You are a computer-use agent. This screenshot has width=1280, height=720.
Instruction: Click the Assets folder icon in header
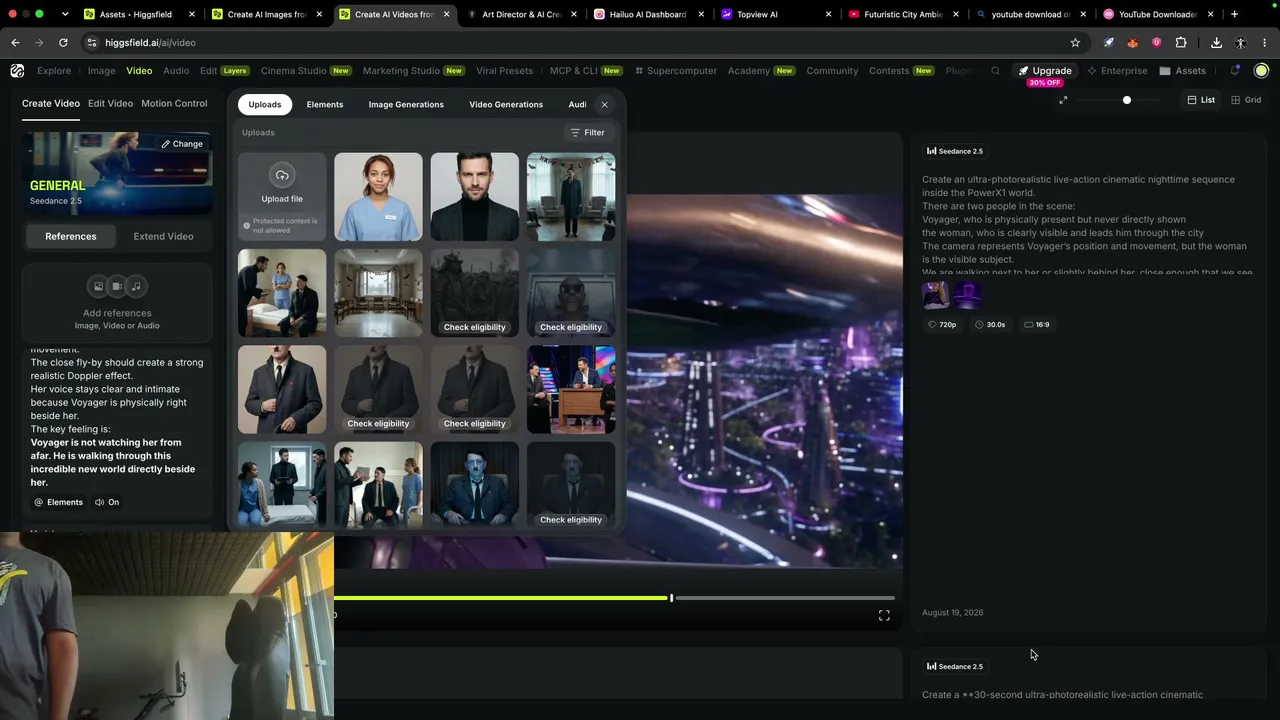tap(1165, 71)
